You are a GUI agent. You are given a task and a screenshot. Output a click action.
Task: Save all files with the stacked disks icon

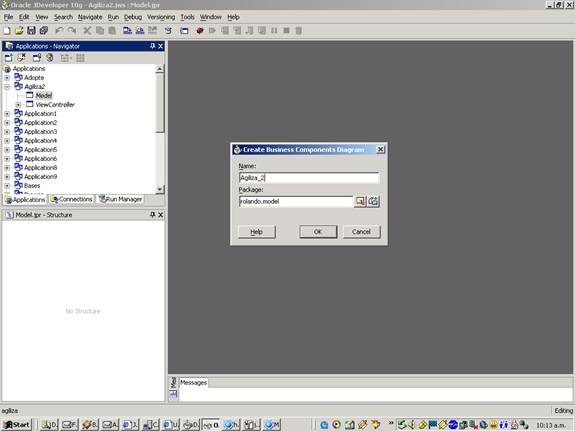pos(44,31)
